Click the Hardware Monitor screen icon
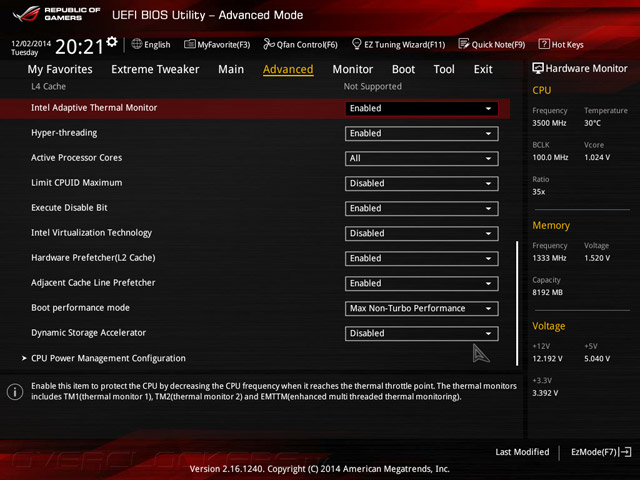 coord(538,69)
